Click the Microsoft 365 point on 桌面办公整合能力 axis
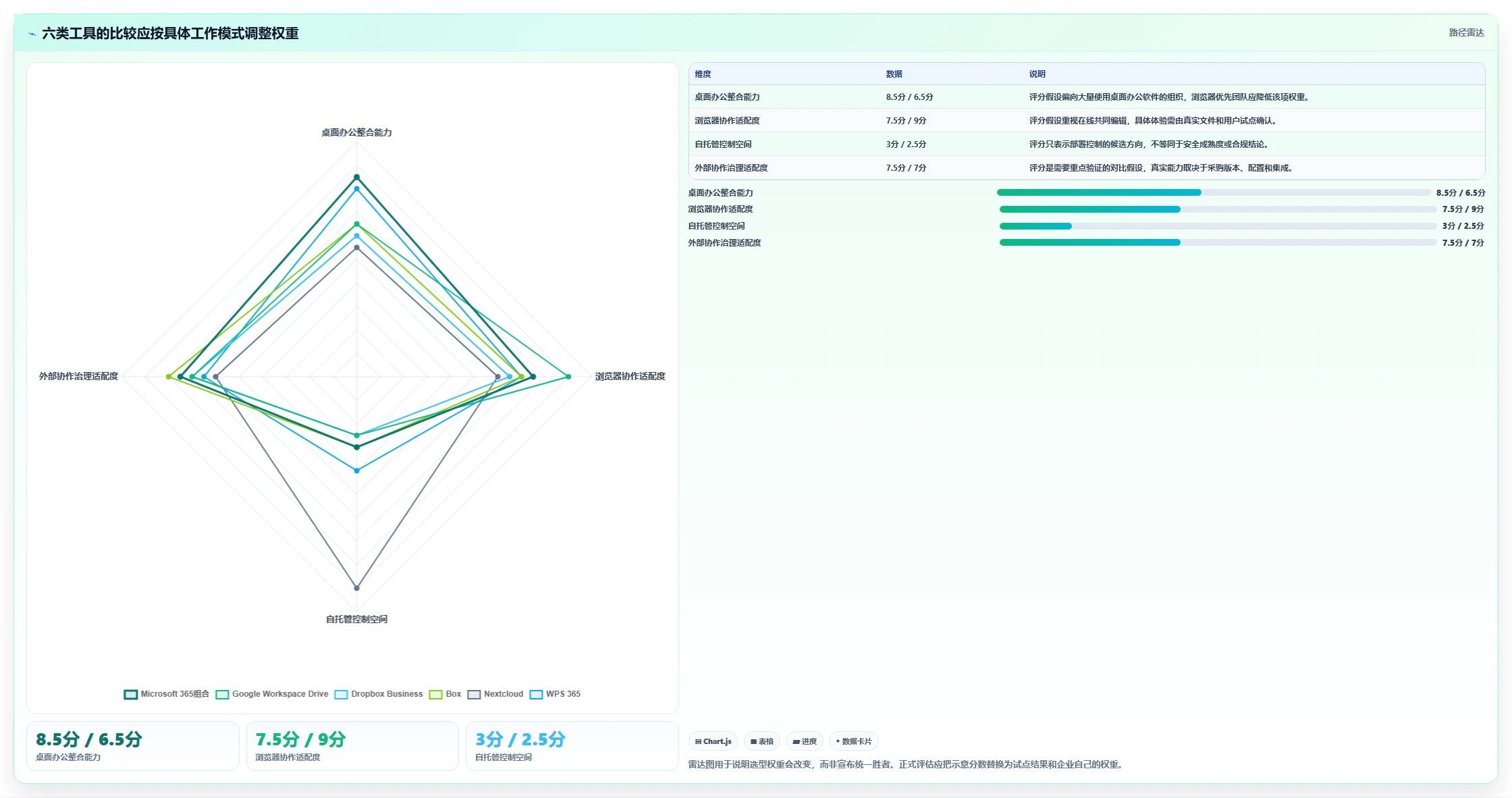This screenshot has width=1512, height=798. point(357,178)
